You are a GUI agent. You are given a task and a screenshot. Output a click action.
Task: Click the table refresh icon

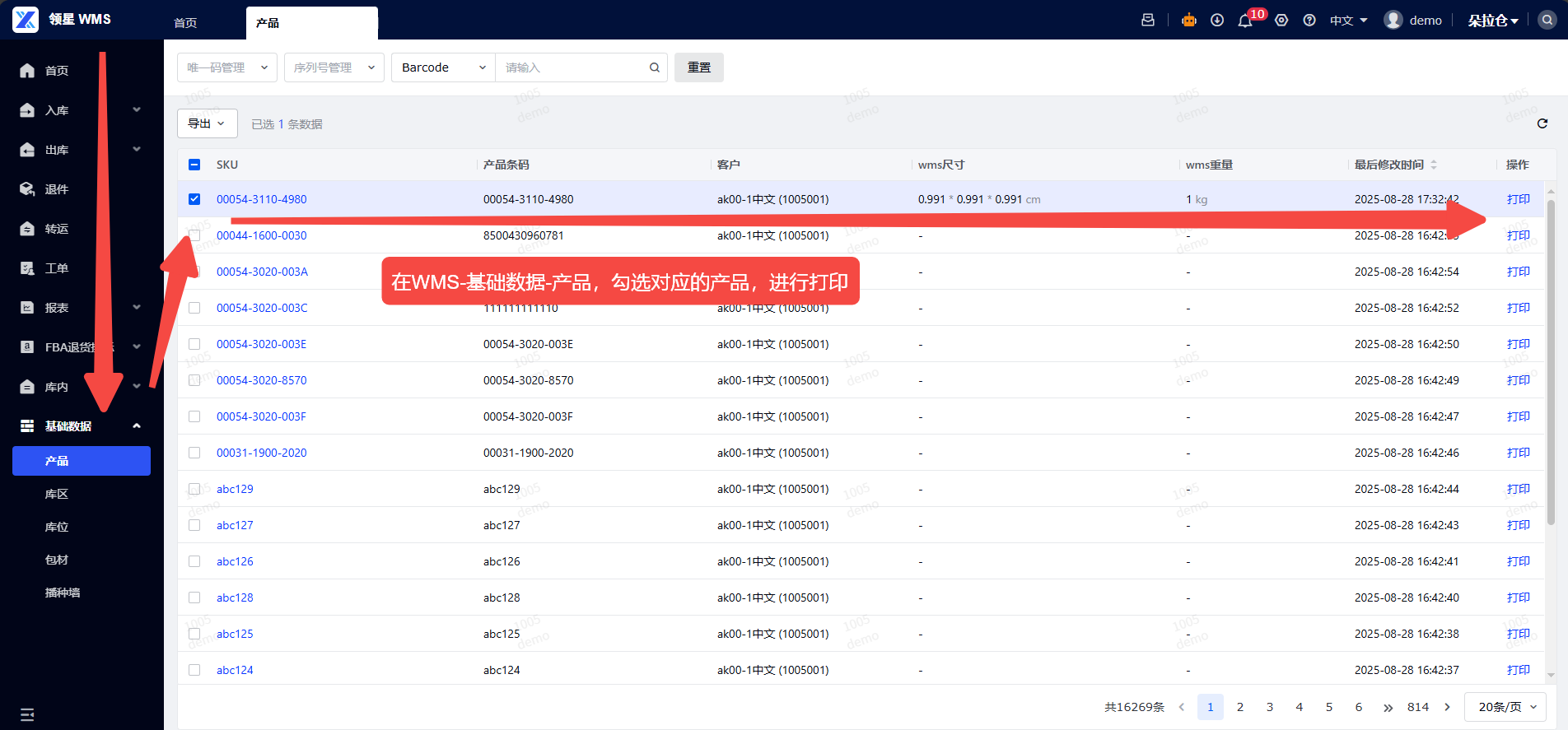point(1542,123)
